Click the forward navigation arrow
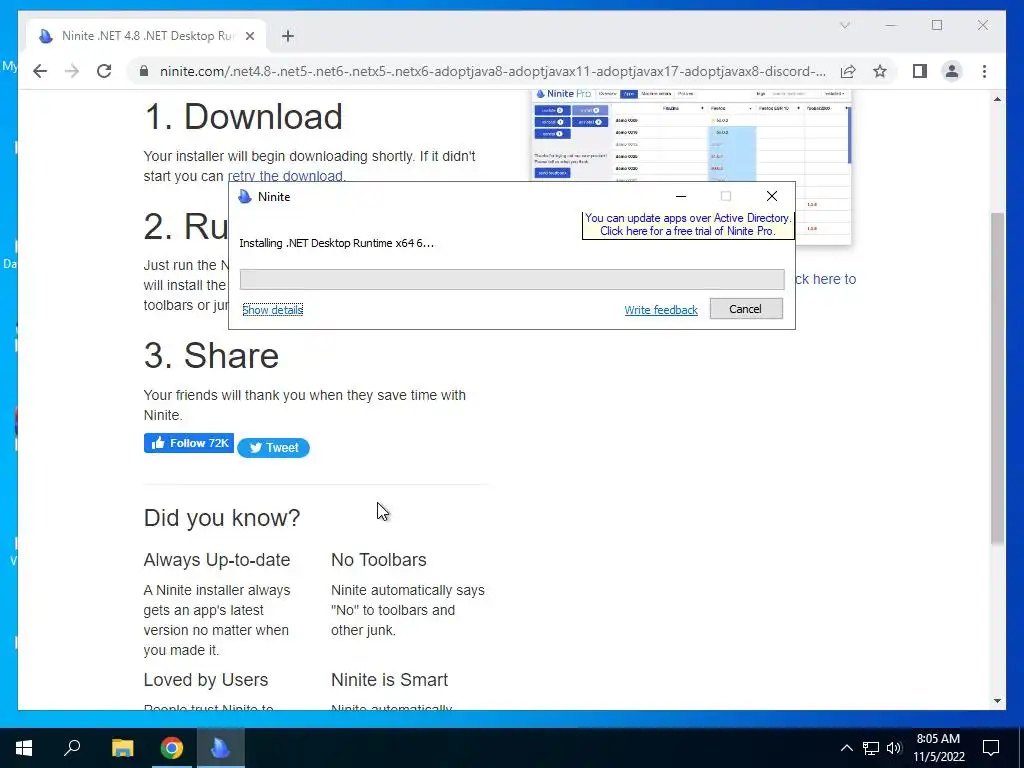This screenshot has width=1024, height=768. click(x=72, y=71)
